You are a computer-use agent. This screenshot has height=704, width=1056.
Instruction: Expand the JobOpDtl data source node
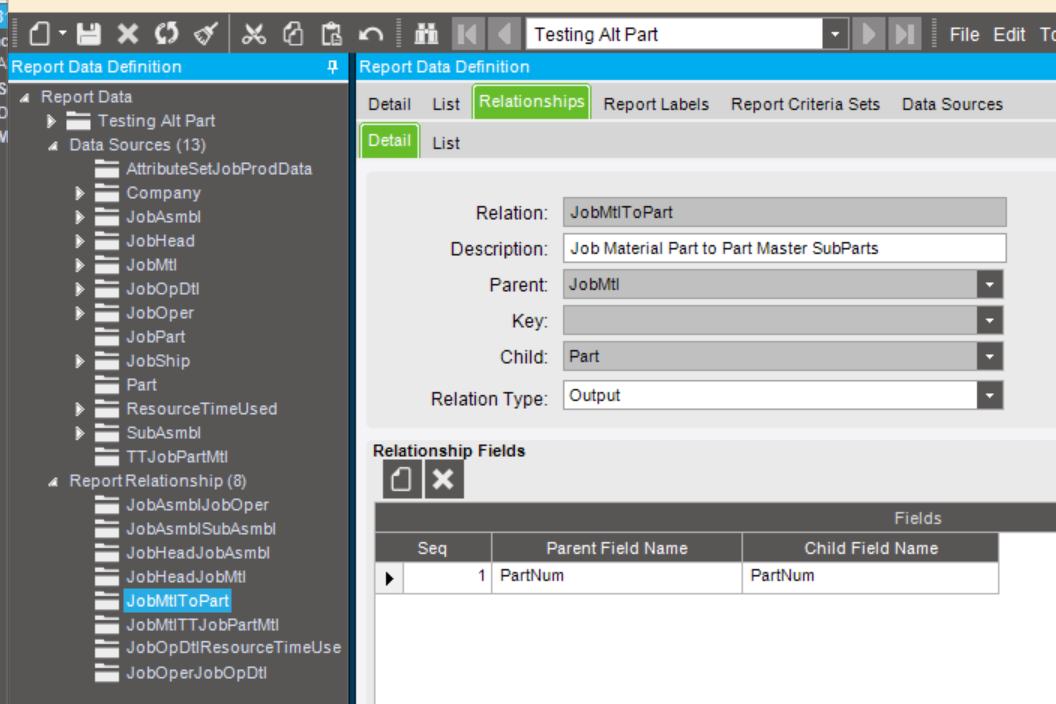[x=79, y=289]
